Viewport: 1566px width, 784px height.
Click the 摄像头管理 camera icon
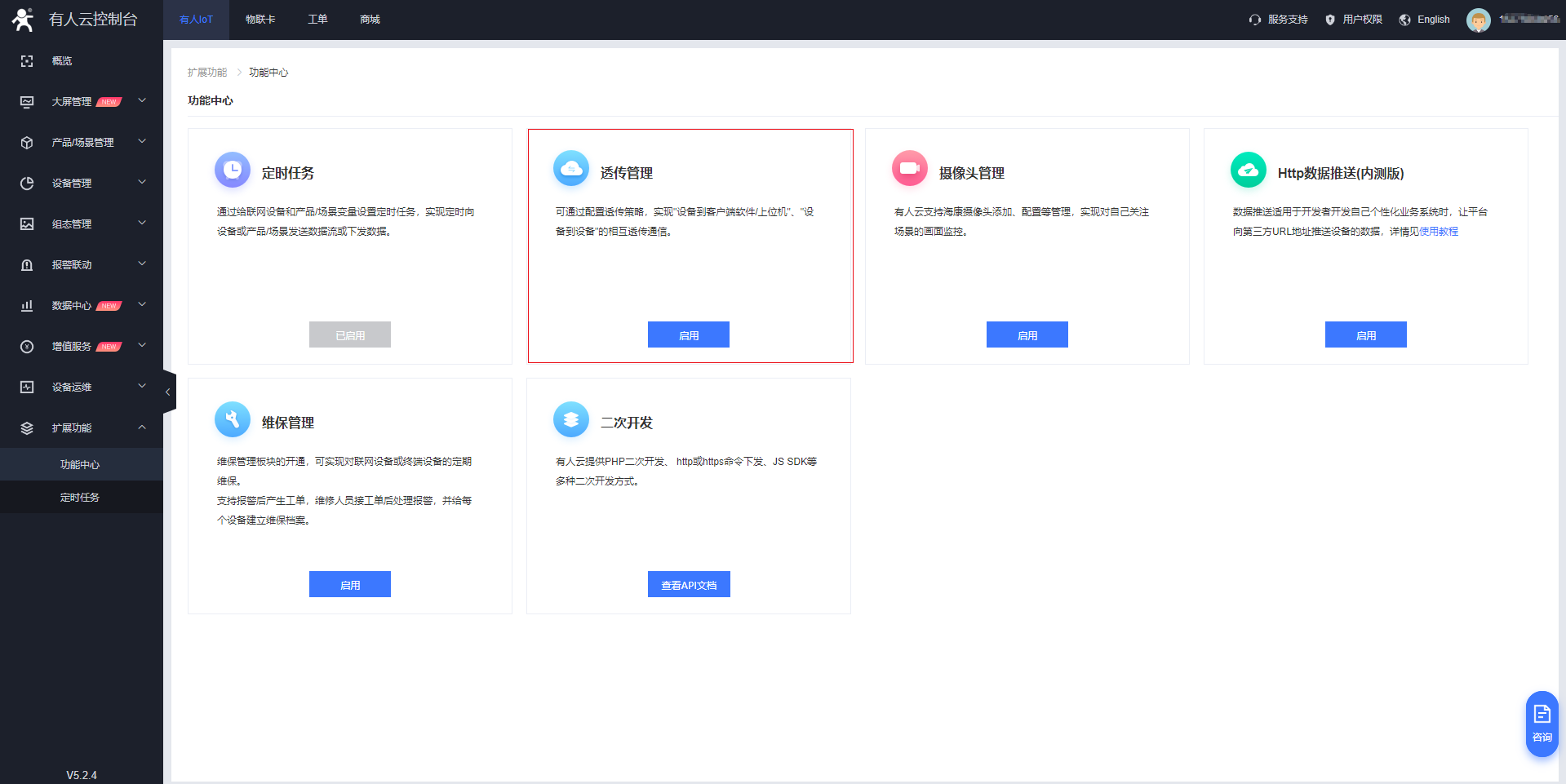[910, 169]
